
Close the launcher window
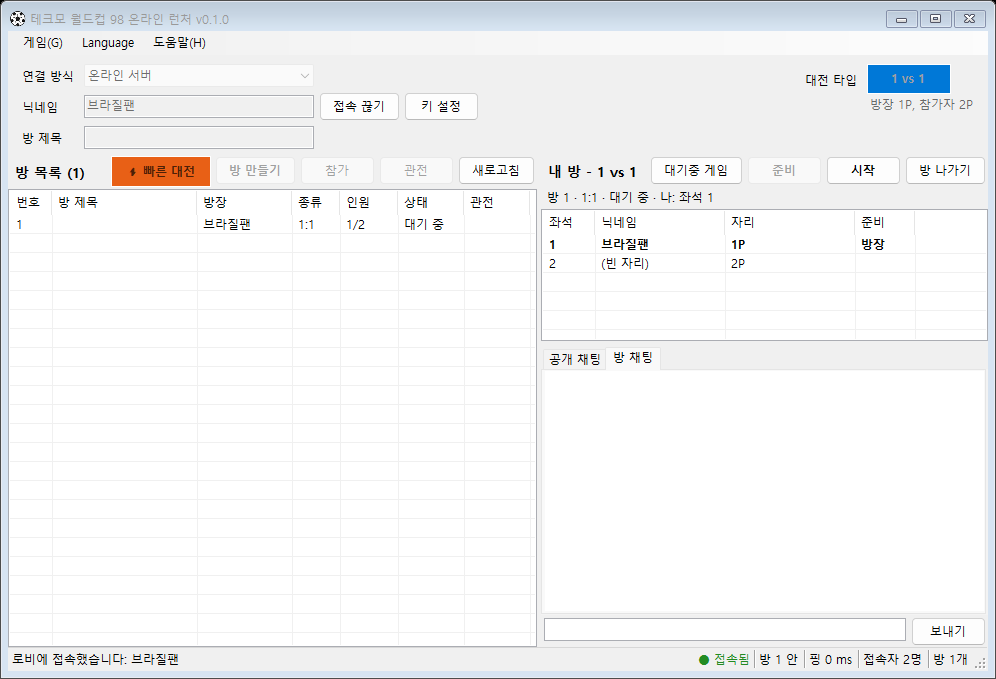[x=969, y=19]
